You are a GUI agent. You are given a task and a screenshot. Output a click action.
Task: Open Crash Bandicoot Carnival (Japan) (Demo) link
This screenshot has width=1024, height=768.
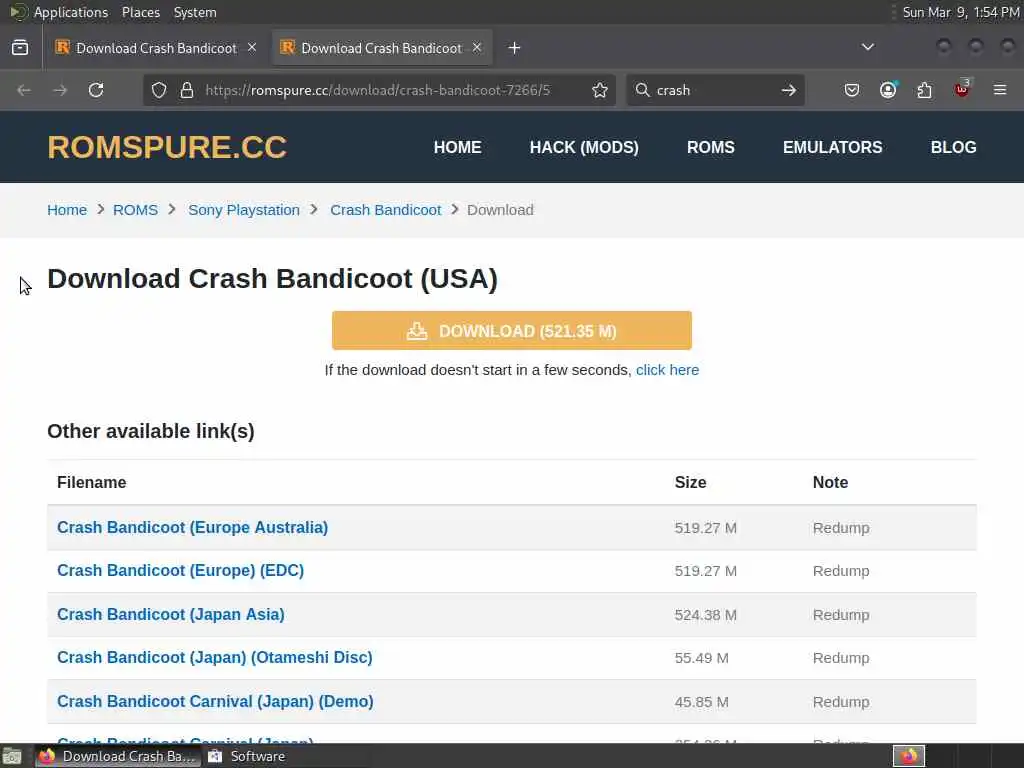click(215, 701)
